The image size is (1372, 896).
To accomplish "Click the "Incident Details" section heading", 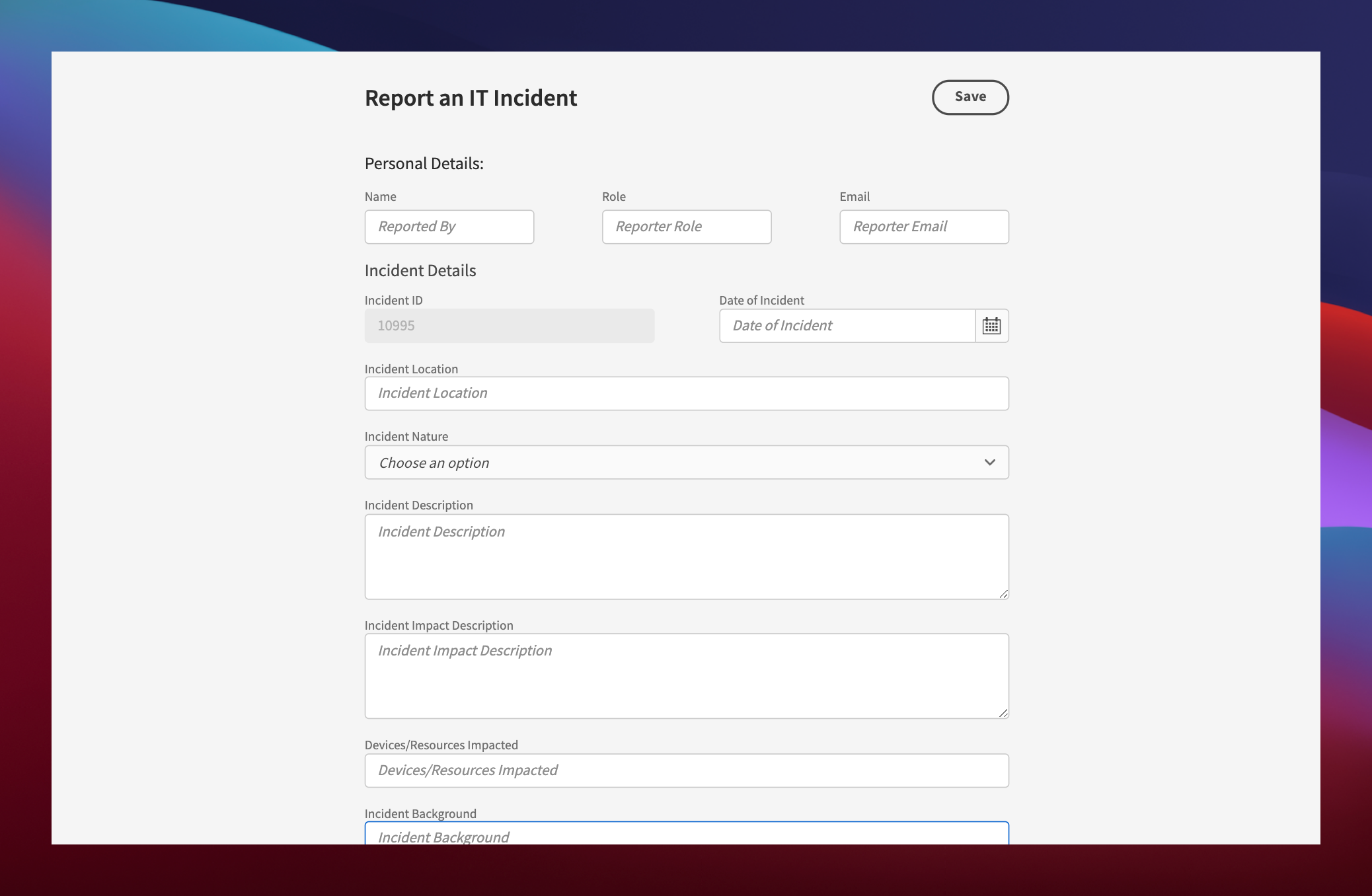I will (x=420, y=270).
